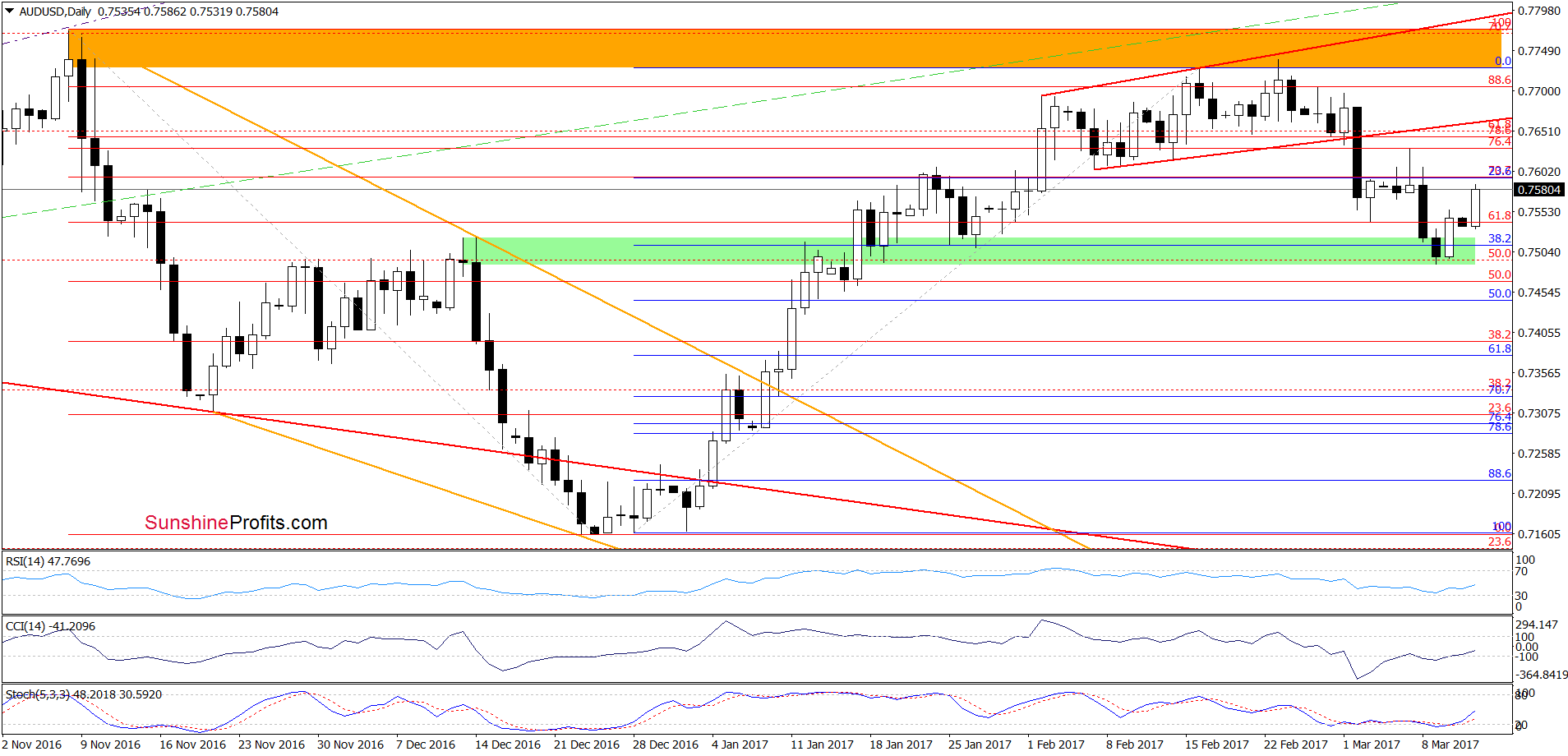Click the 11 Jan 2017 date label
The height and width of the screenshot is (756, 1568).
point(822,744)
